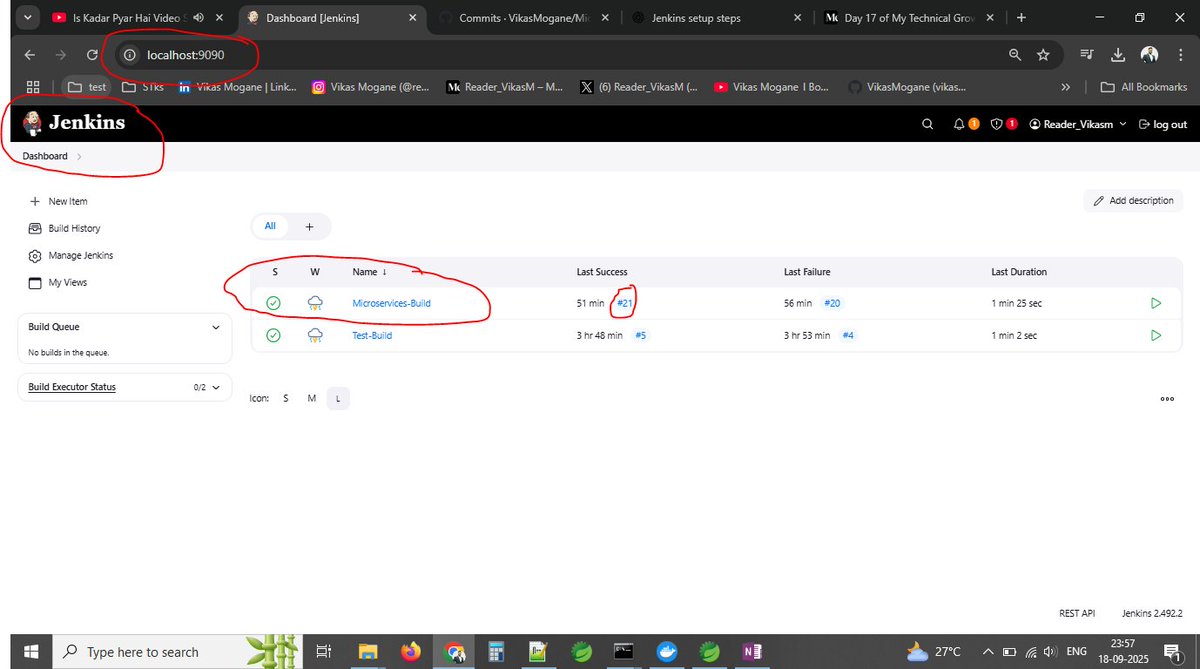The height and width of the screenshot is (669, 1200).
Task: Click Test-Build success status icon
Action: [x=273, y=335]
